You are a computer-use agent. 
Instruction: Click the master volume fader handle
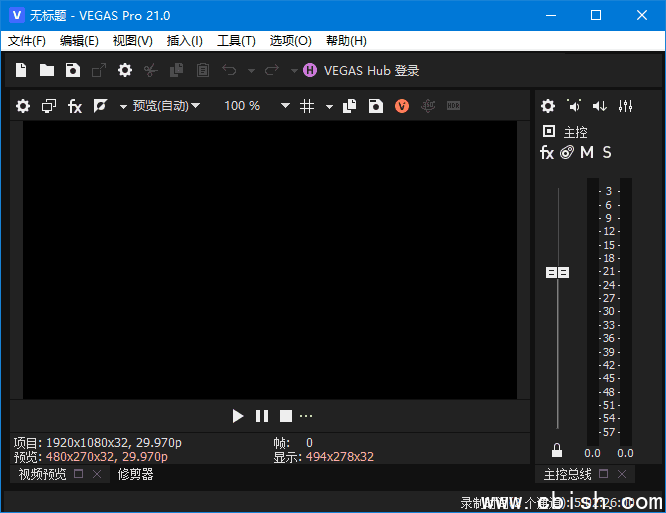557,272
